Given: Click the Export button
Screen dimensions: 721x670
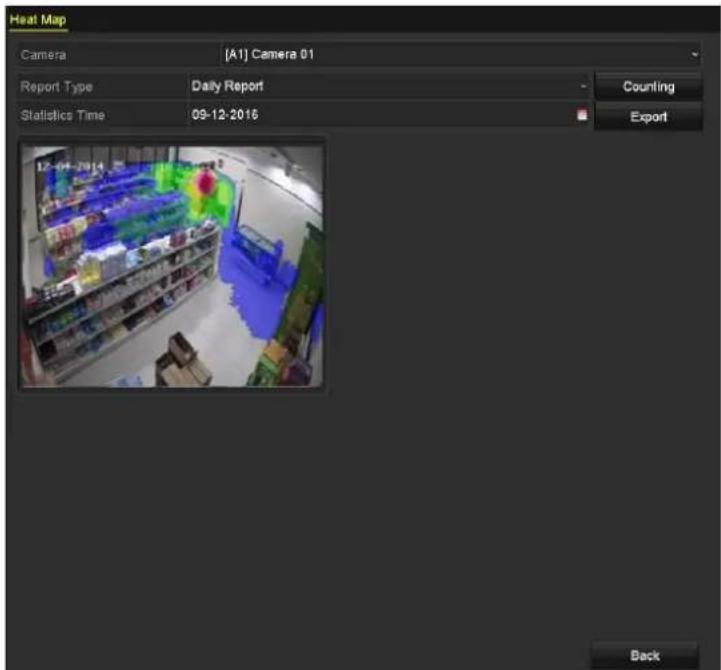Looking at the screenshot, I should coord(648,117).
